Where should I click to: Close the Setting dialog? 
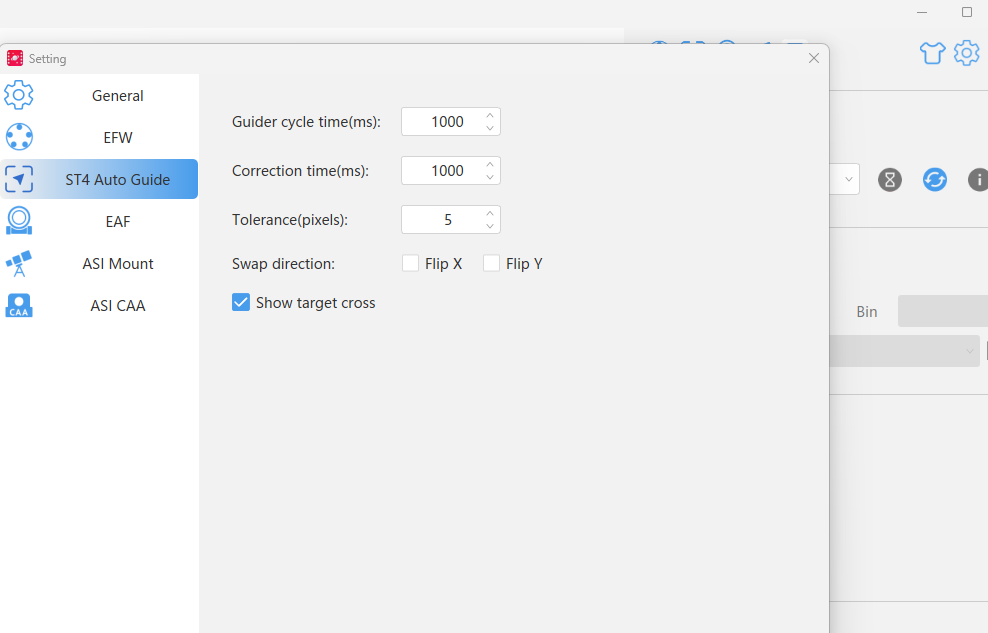813,59
